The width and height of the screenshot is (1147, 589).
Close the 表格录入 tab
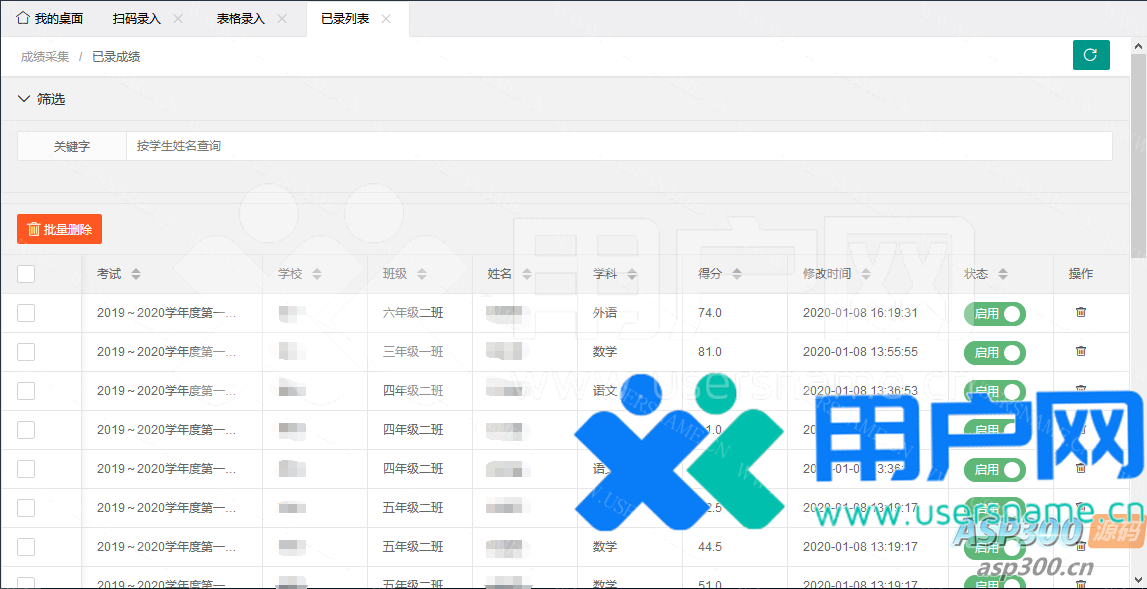pyautogui.click(x=282, y=19)
